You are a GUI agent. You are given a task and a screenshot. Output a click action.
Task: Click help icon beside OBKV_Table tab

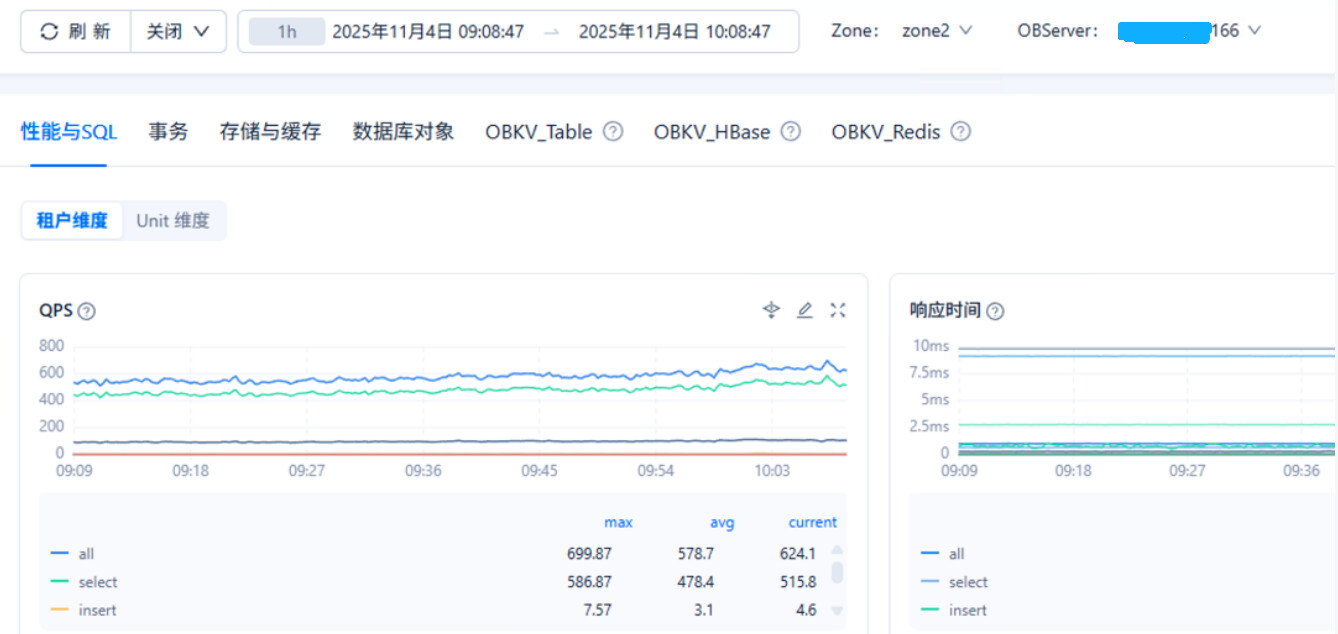[x=613, y=131]
